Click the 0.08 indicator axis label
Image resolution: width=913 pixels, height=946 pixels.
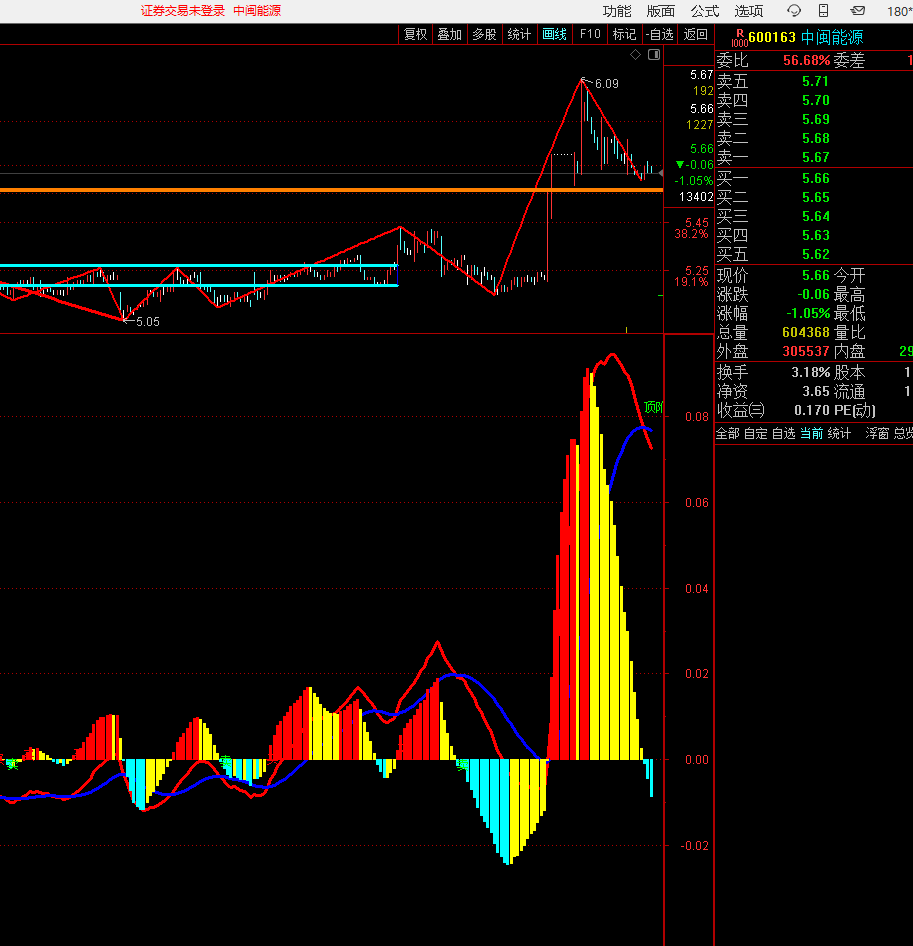[x=697, y=417]
